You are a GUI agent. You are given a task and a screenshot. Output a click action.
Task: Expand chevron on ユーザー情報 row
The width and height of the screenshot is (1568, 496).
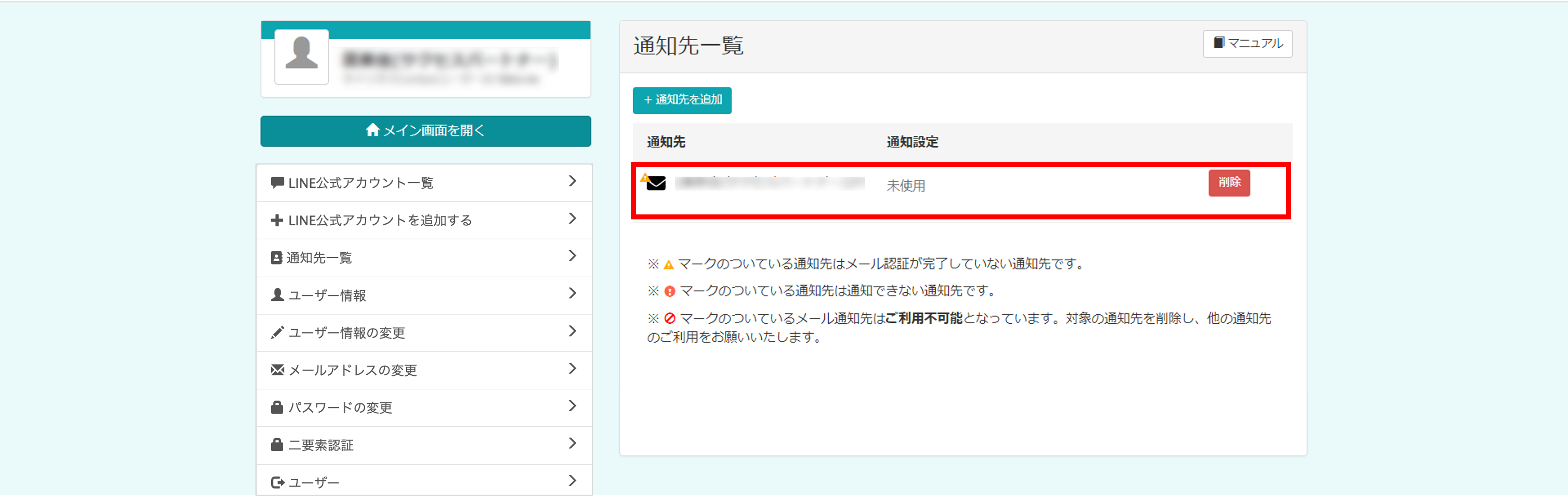pos(572,294)
